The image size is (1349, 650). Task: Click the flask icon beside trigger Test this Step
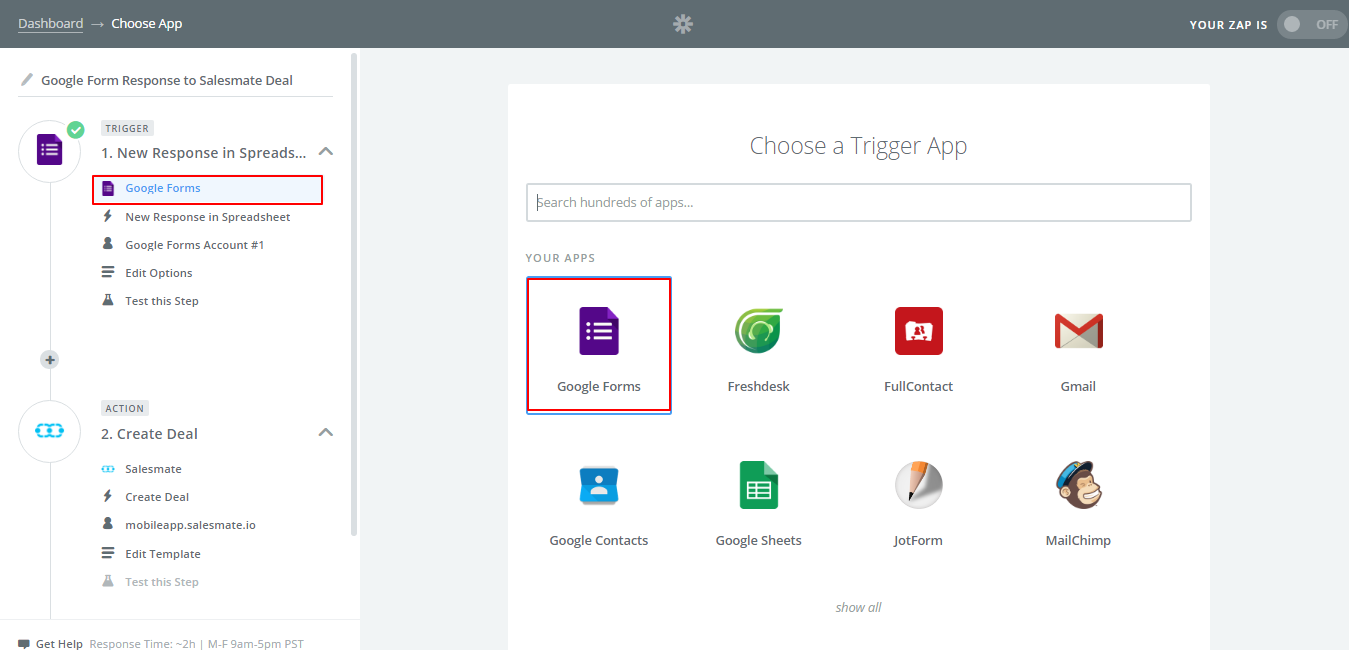click(x=108, y=300)
